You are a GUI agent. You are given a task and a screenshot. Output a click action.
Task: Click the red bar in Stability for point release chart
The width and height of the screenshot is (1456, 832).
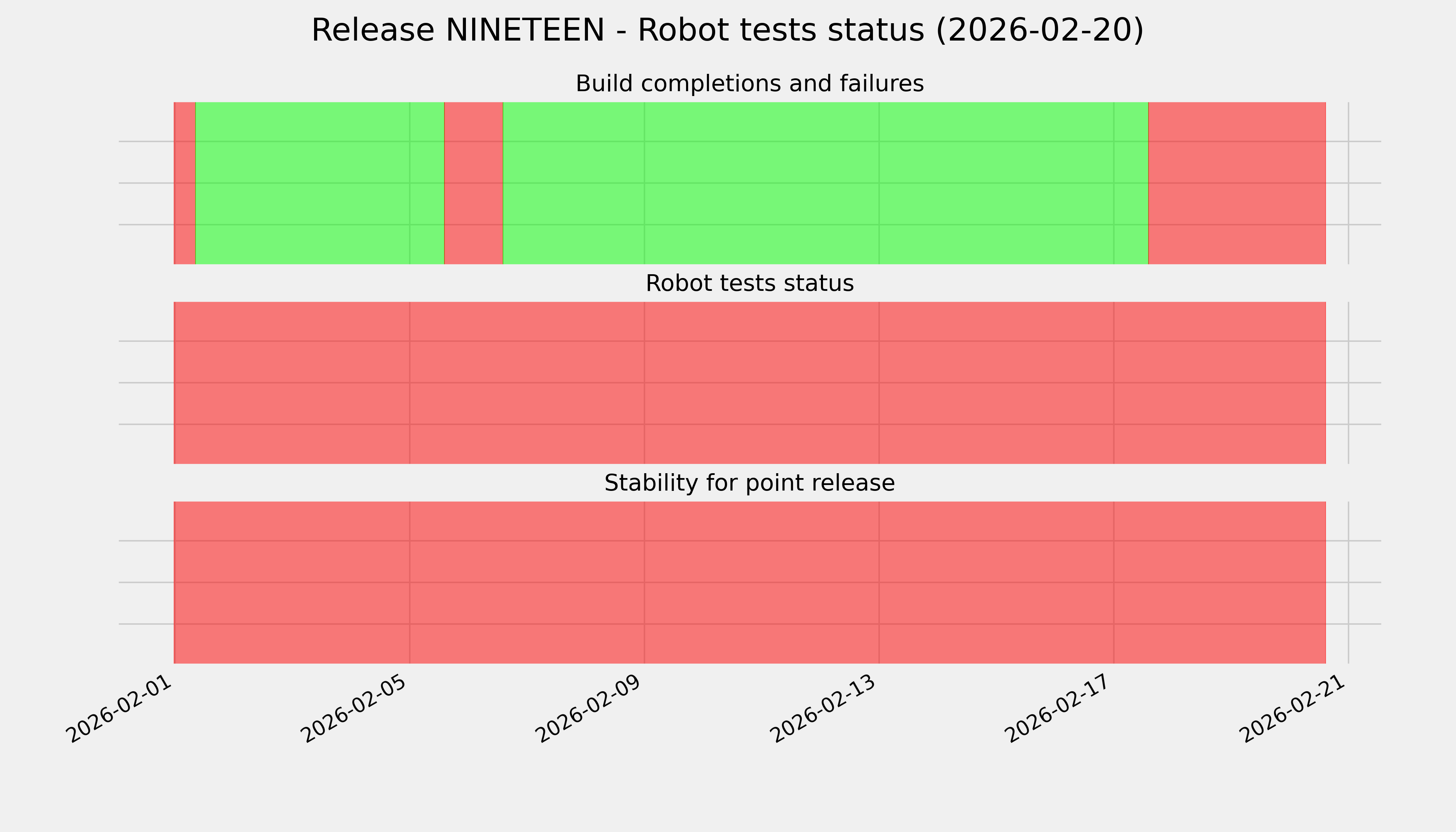(749, 582)
